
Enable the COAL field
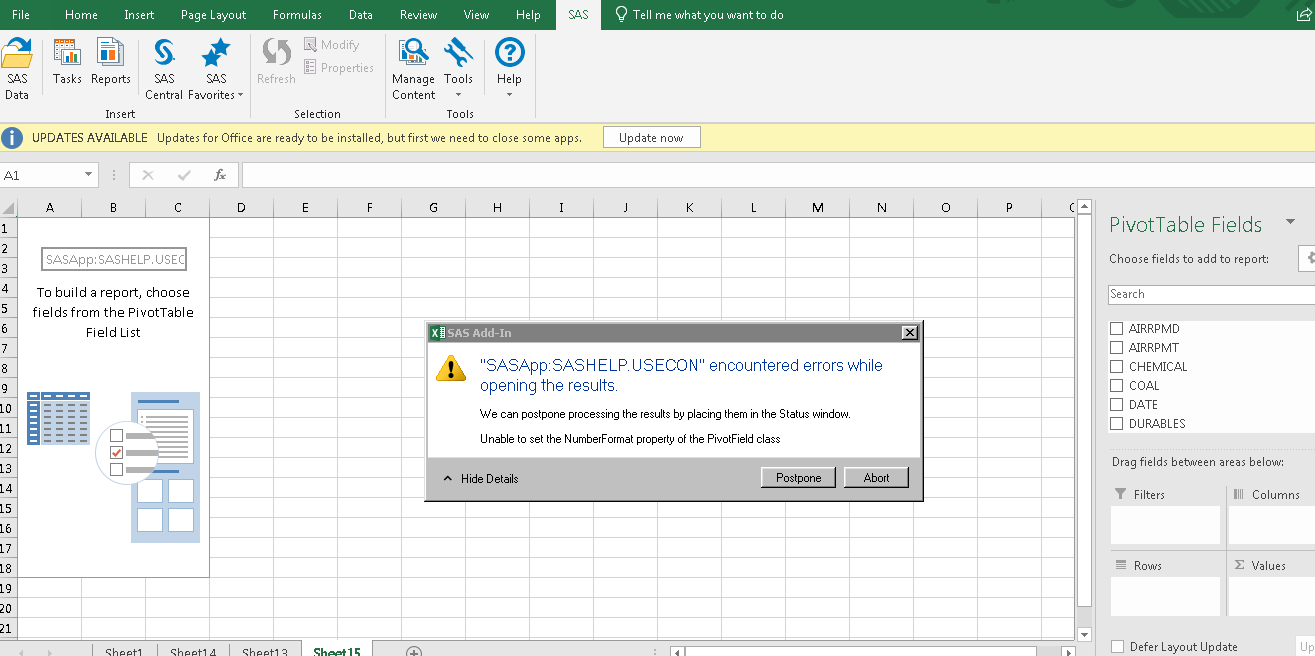click(1116, 385)
